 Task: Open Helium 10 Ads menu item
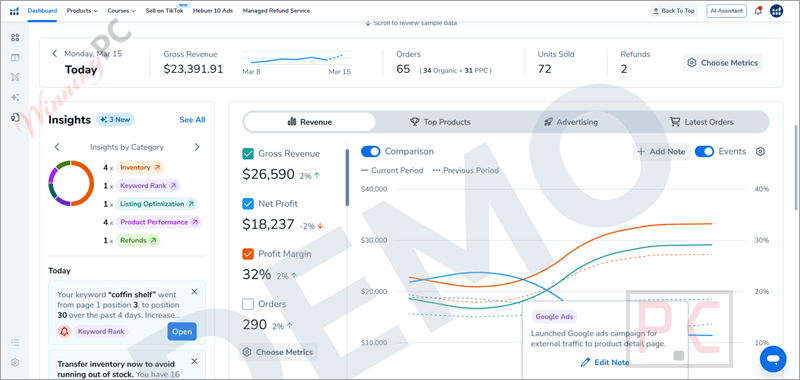tap(213, 11)
